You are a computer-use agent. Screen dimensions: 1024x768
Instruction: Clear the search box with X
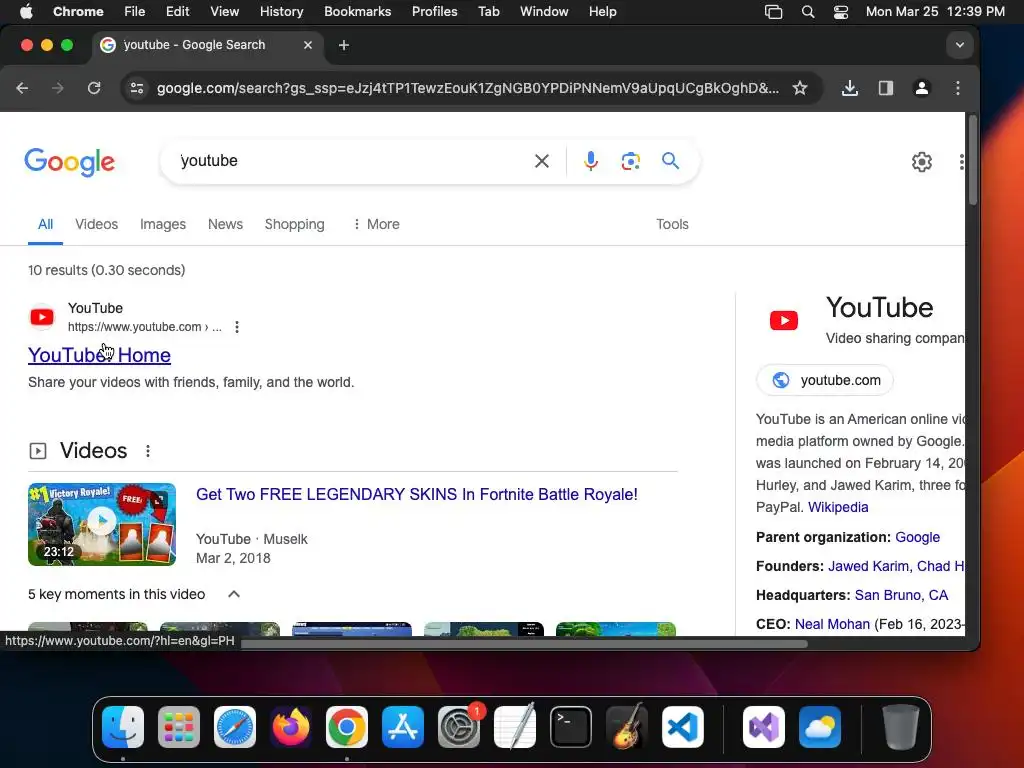[x=541, y=161]
